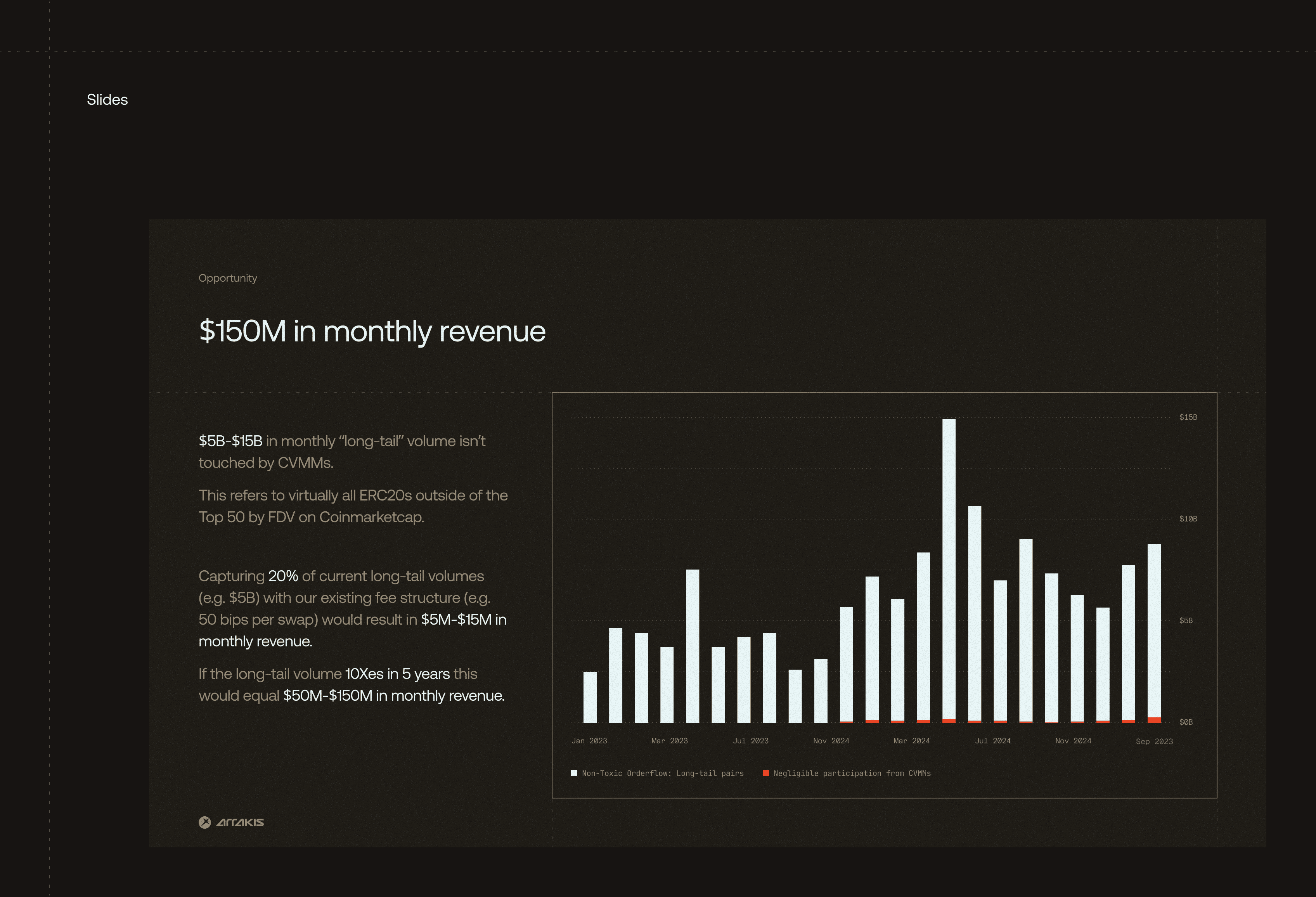Click the $150M in monthly revenue title
The width and height of the screenshot is (1316, 897).
(372, 331)
